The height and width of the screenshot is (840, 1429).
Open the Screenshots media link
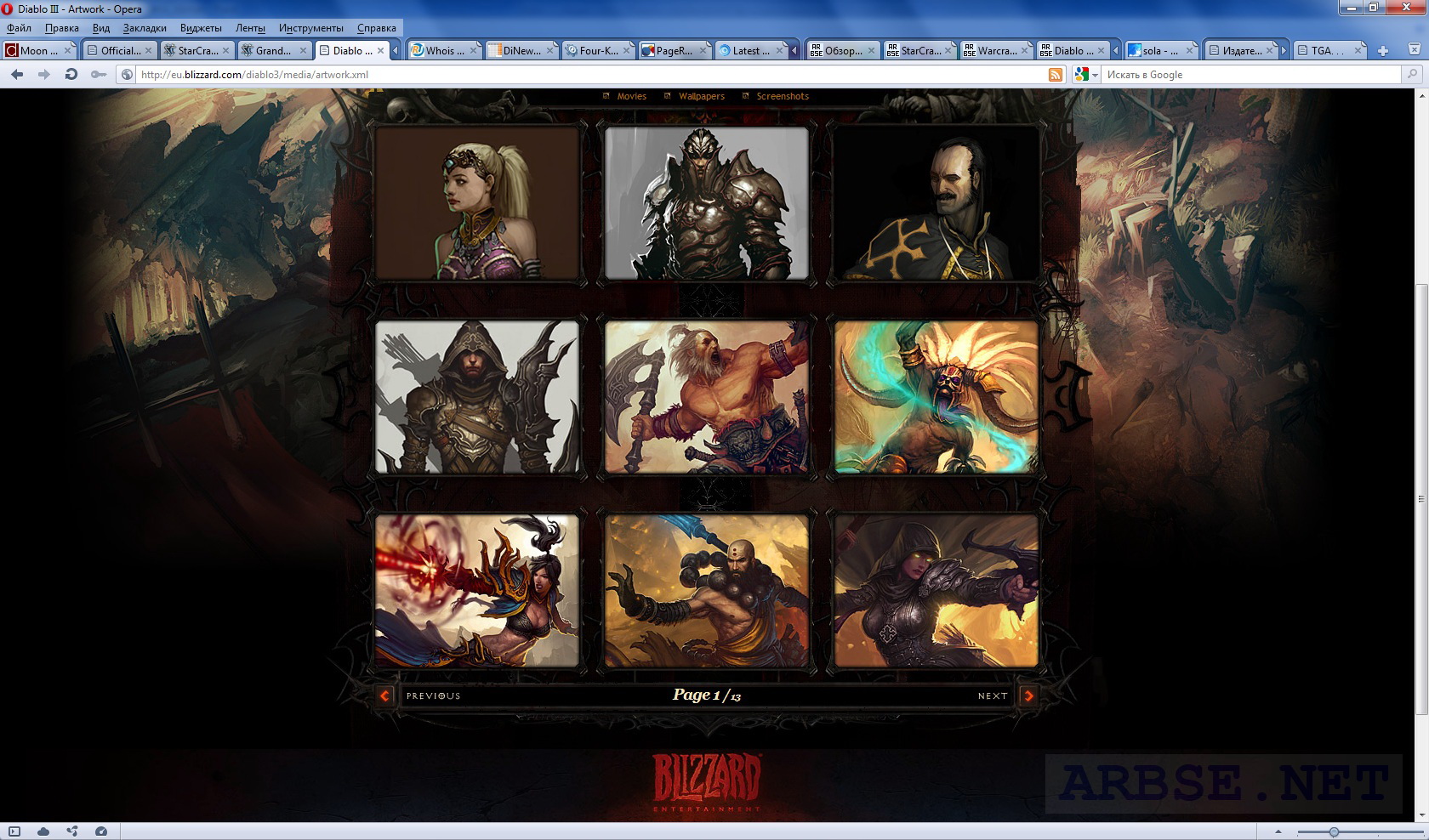click(x=783, y=97)
